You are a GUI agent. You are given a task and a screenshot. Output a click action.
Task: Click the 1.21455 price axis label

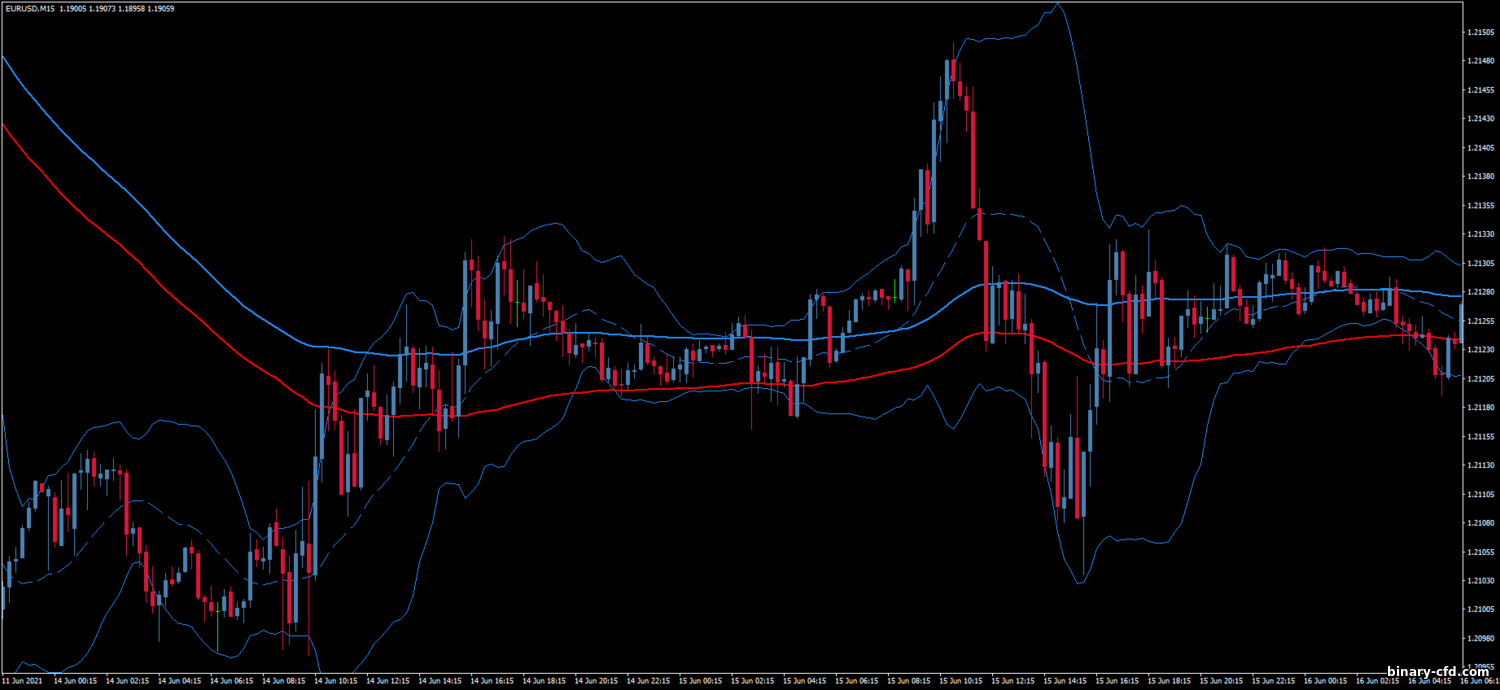1480,90
